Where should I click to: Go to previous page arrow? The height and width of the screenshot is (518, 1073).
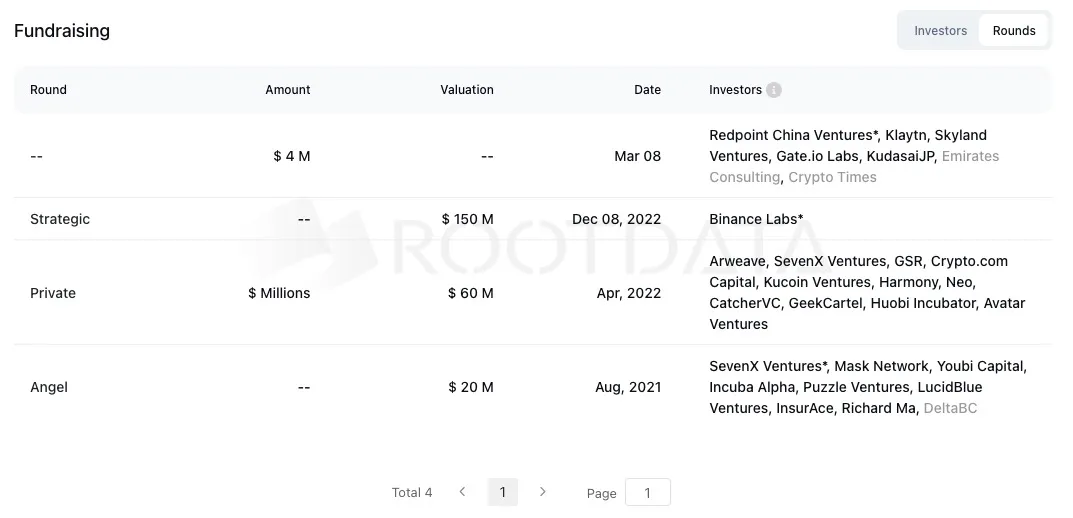[x=462, y=492]
